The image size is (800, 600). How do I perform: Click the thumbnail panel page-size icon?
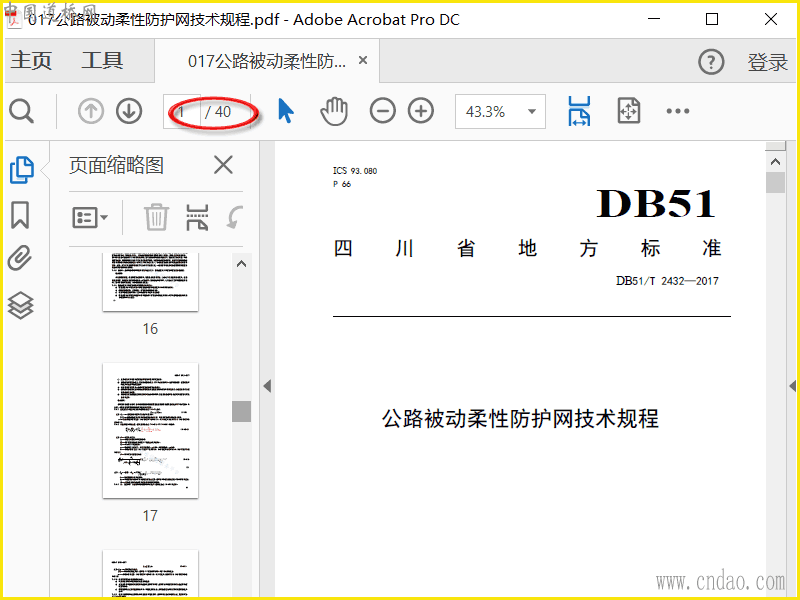click(x=197, y=217)
